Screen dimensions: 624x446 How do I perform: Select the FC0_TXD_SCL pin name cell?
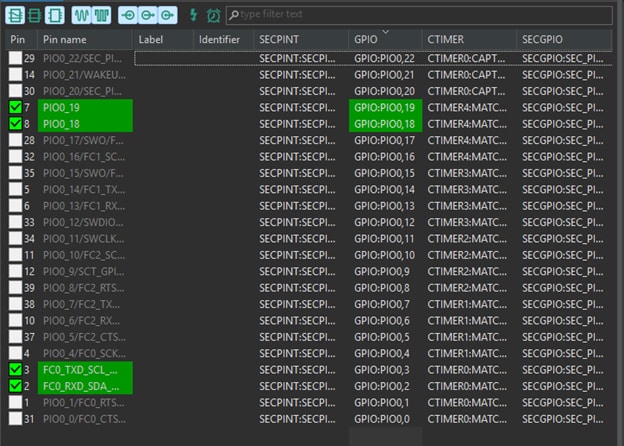(85, 370)
